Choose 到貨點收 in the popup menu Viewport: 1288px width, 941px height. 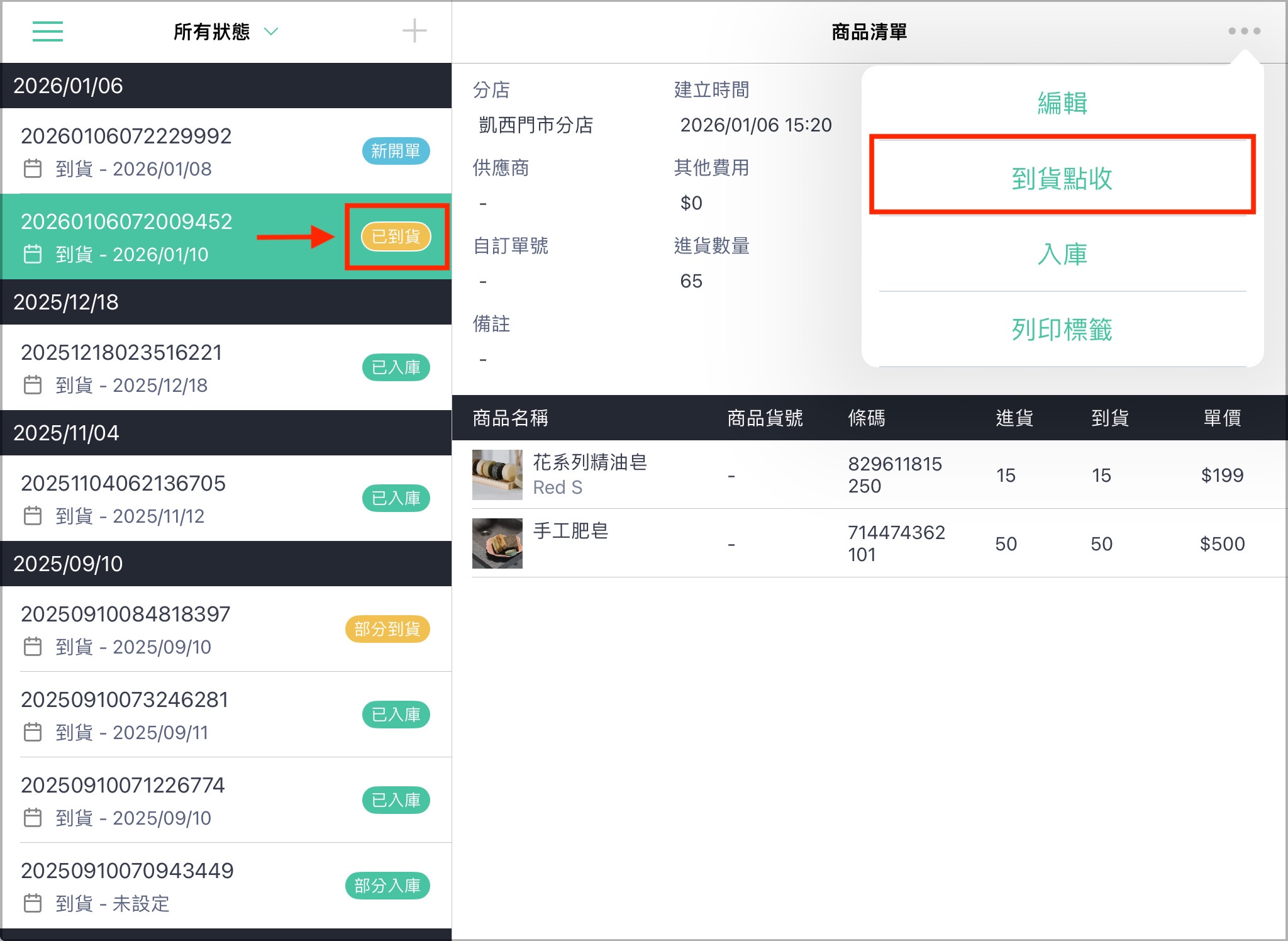click(x=1062, y=178)
